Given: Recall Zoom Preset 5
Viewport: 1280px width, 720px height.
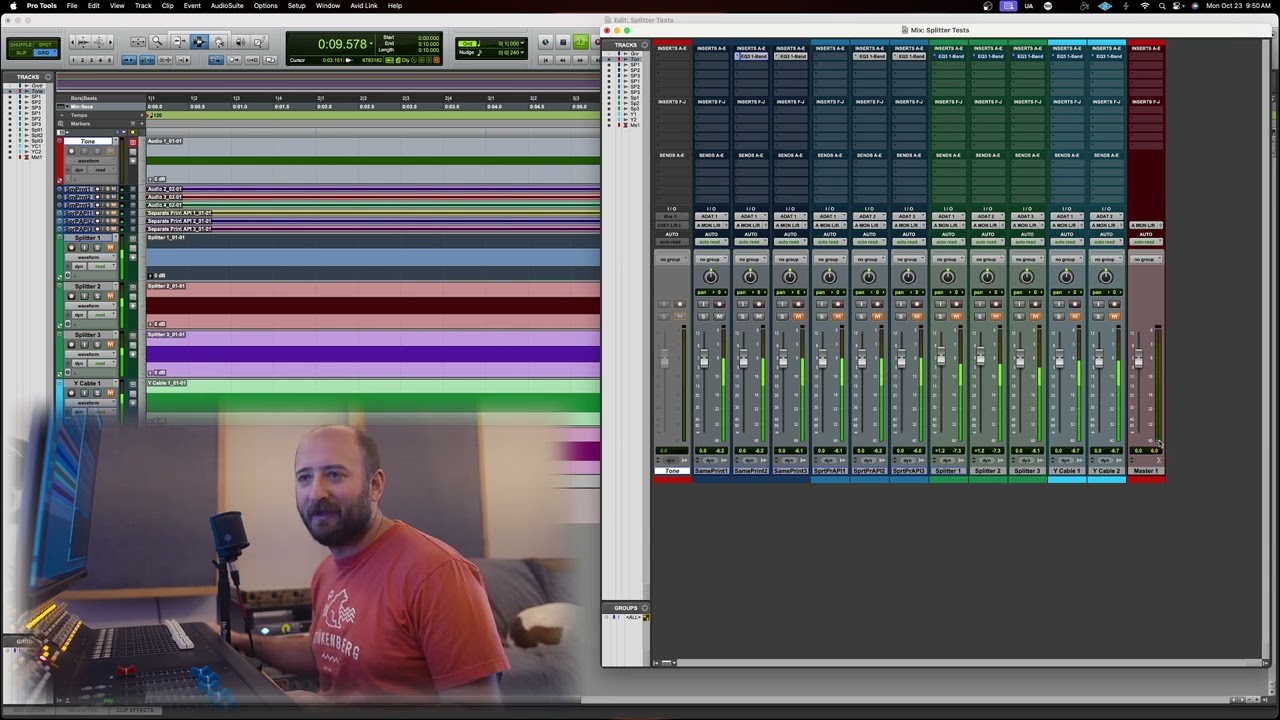Looking at the screenshot, I should point(107,60).
